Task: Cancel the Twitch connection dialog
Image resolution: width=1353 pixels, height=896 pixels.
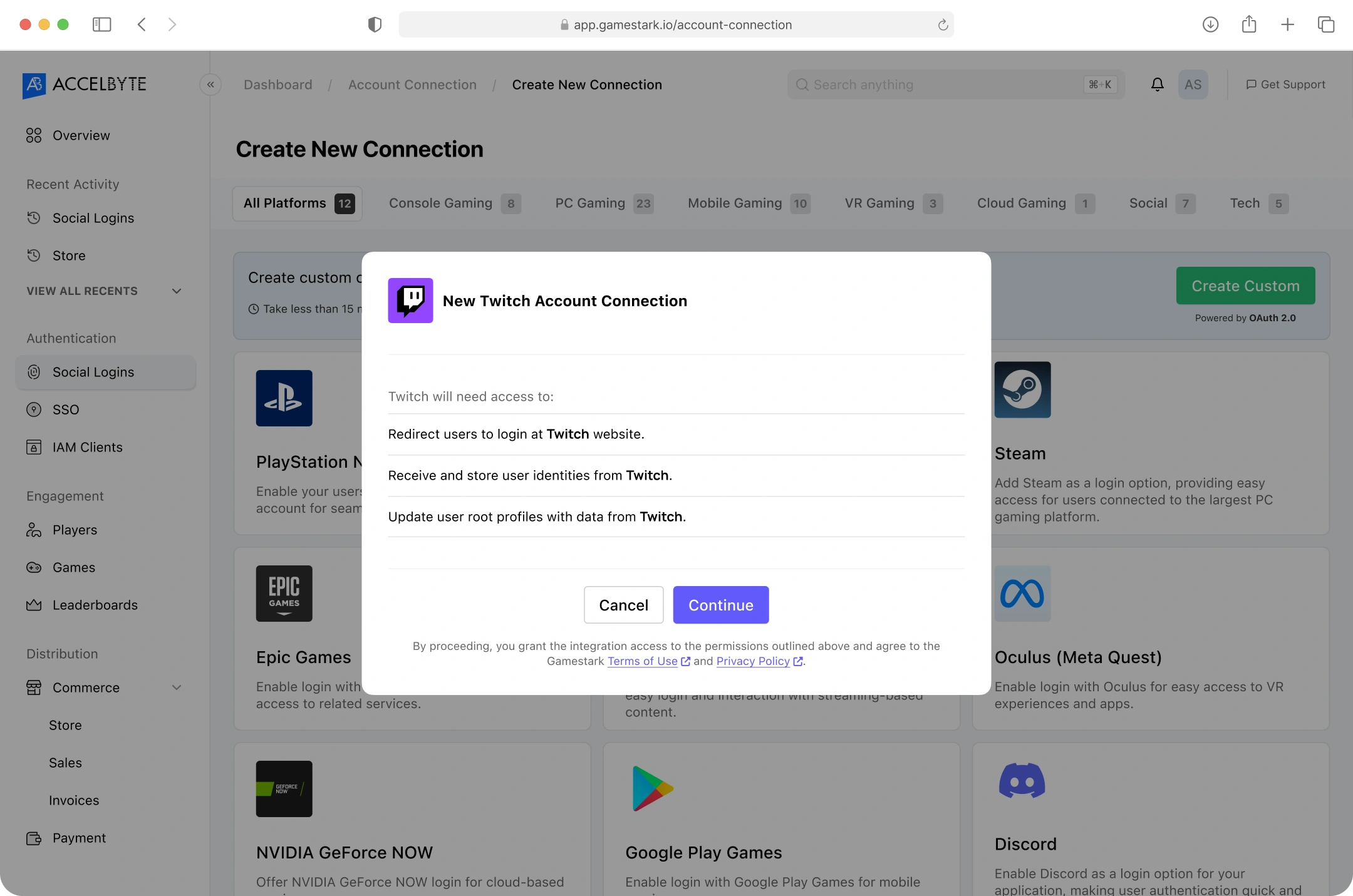Action: tap(623, 605)
